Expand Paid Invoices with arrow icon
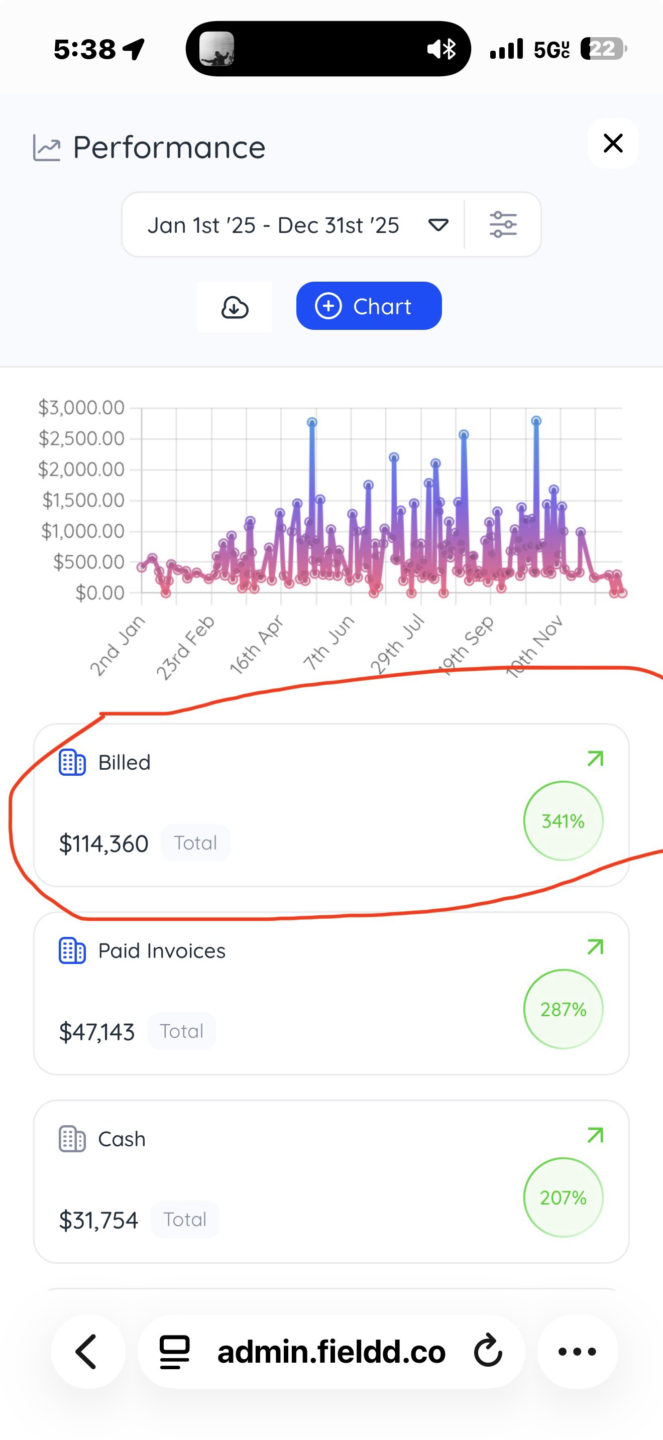 pyautogui.click(x=595, y=947)
